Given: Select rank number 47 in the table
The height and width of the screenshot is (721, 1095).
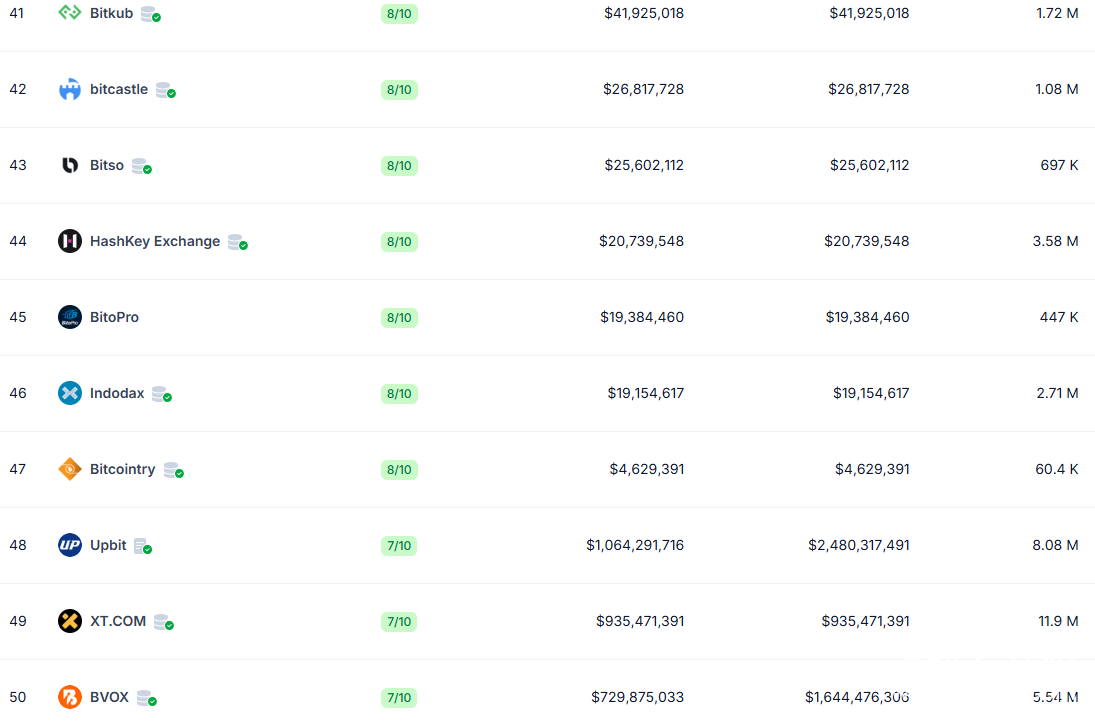Looking at the screenshot, I should tap(17, 469).
